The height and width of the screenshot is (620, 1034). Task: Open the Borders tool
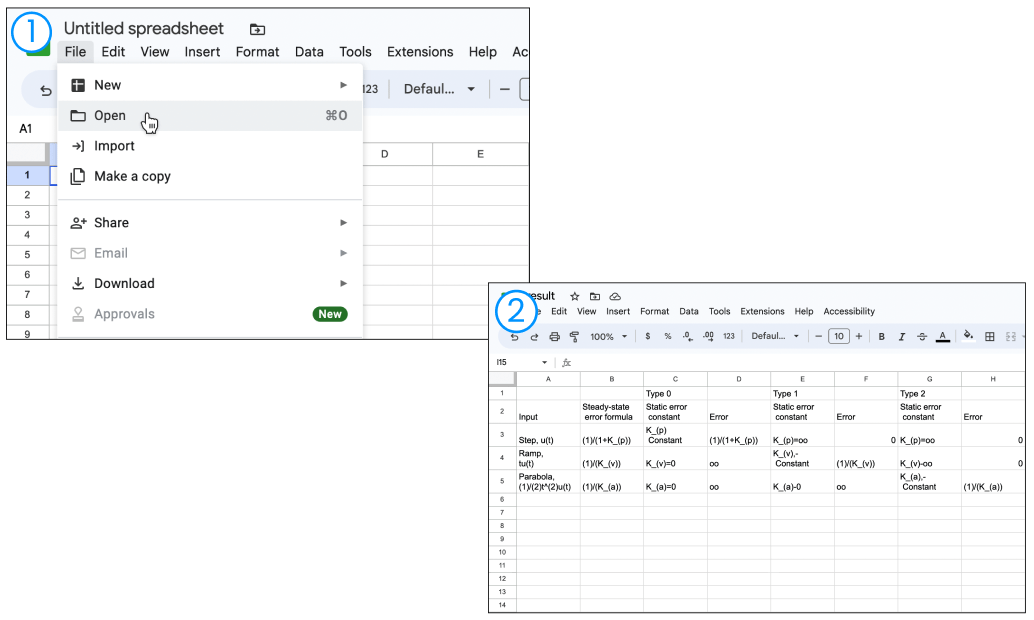tap(987, 337)
